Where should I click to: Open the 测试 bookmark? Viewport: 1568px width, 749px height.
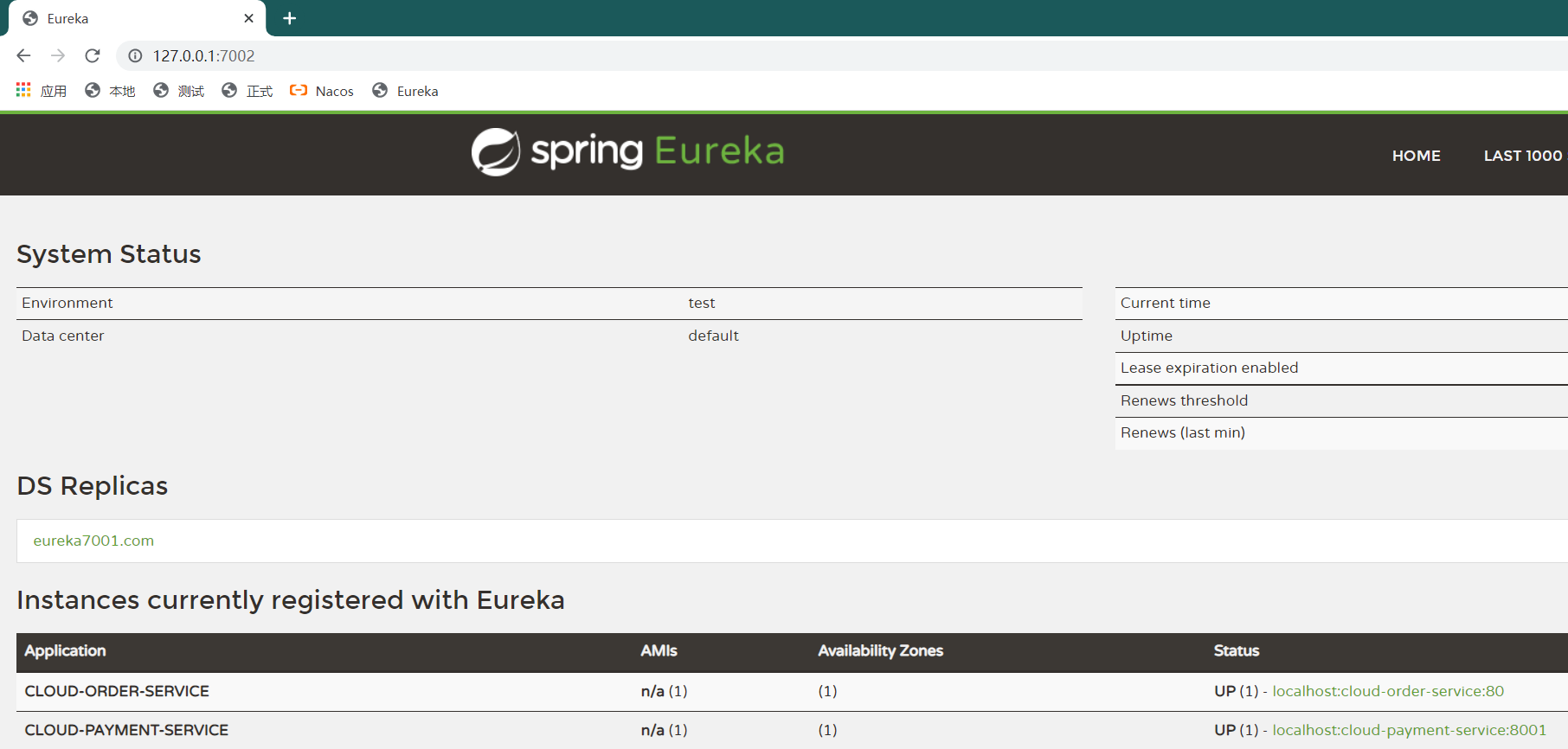[x=178, y=91]
